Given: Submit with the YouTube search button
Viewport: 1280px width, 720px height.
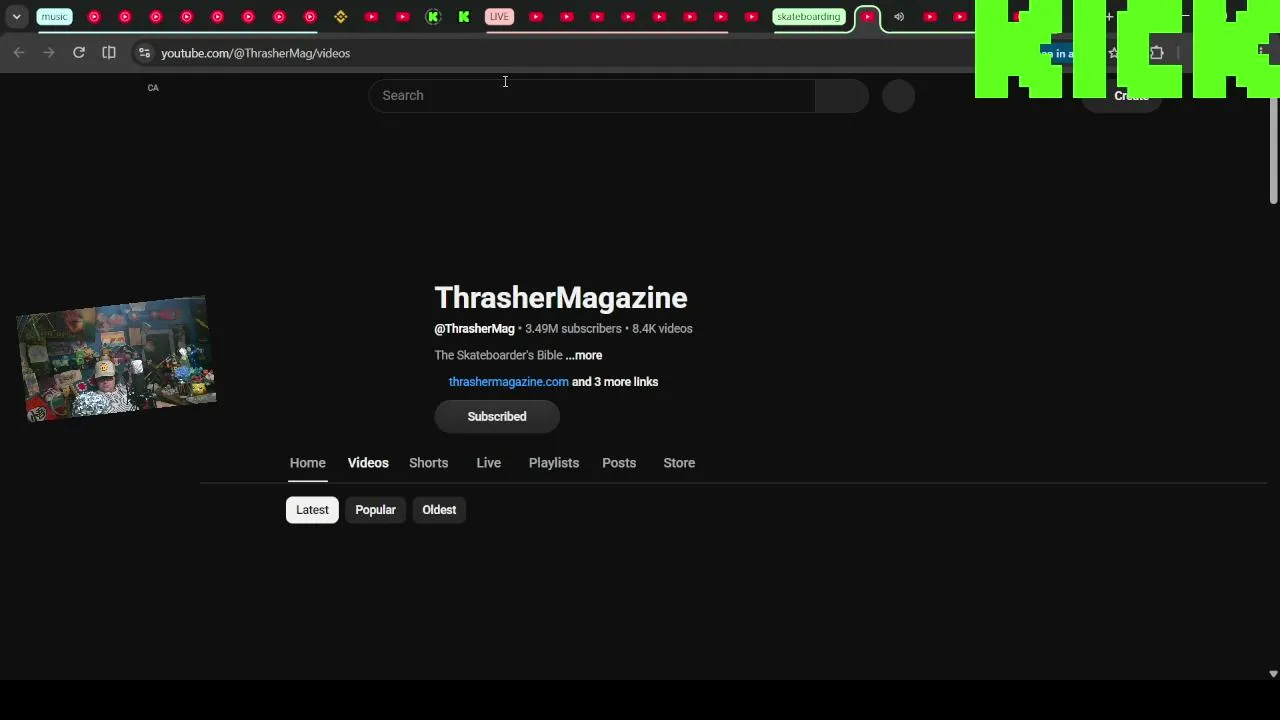Looking at the screenshot, I should (x=842, y=95).
